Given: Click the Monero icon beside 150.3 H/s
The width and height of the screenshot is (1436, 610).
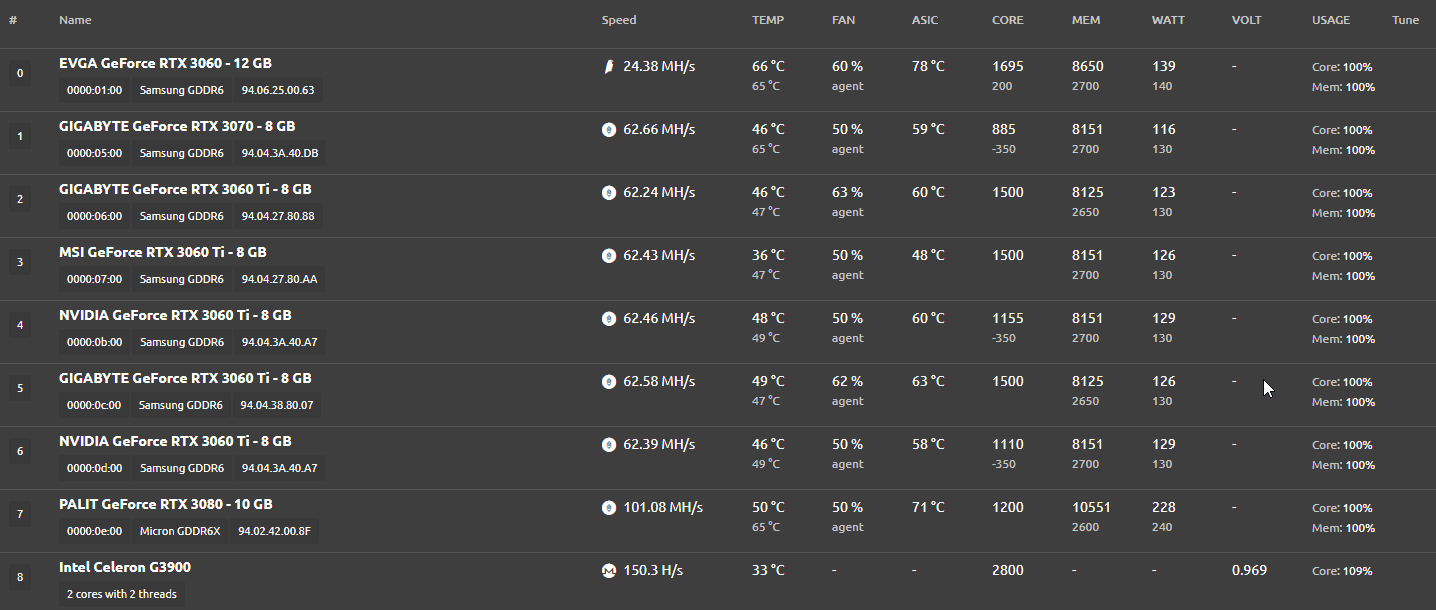Looking at the screenshot, I should click(x=608, y=571).
